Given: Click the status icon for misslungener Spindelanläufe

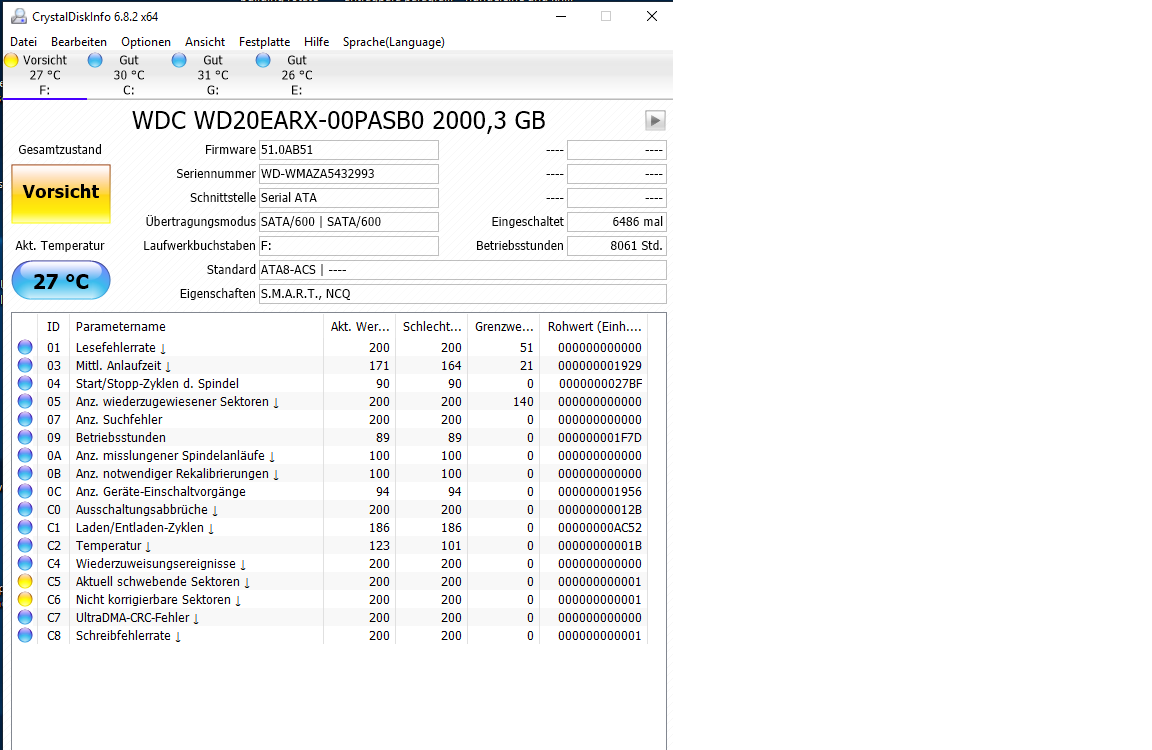Looking at the screenshot, I should (25, 455).
